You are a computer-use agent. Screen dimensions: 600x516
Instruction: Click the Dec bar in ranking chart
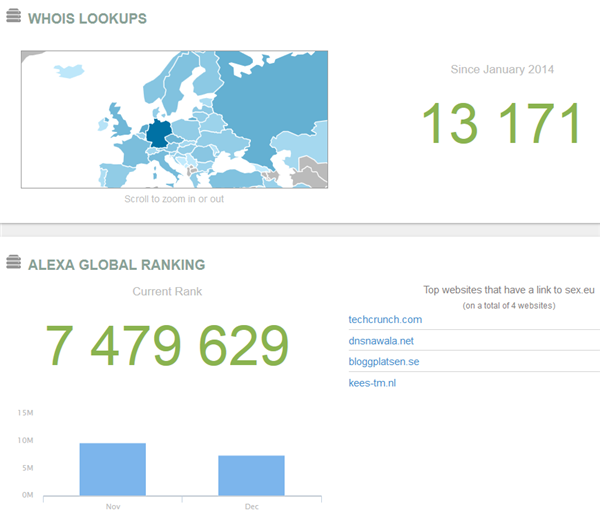coord(251,475)
